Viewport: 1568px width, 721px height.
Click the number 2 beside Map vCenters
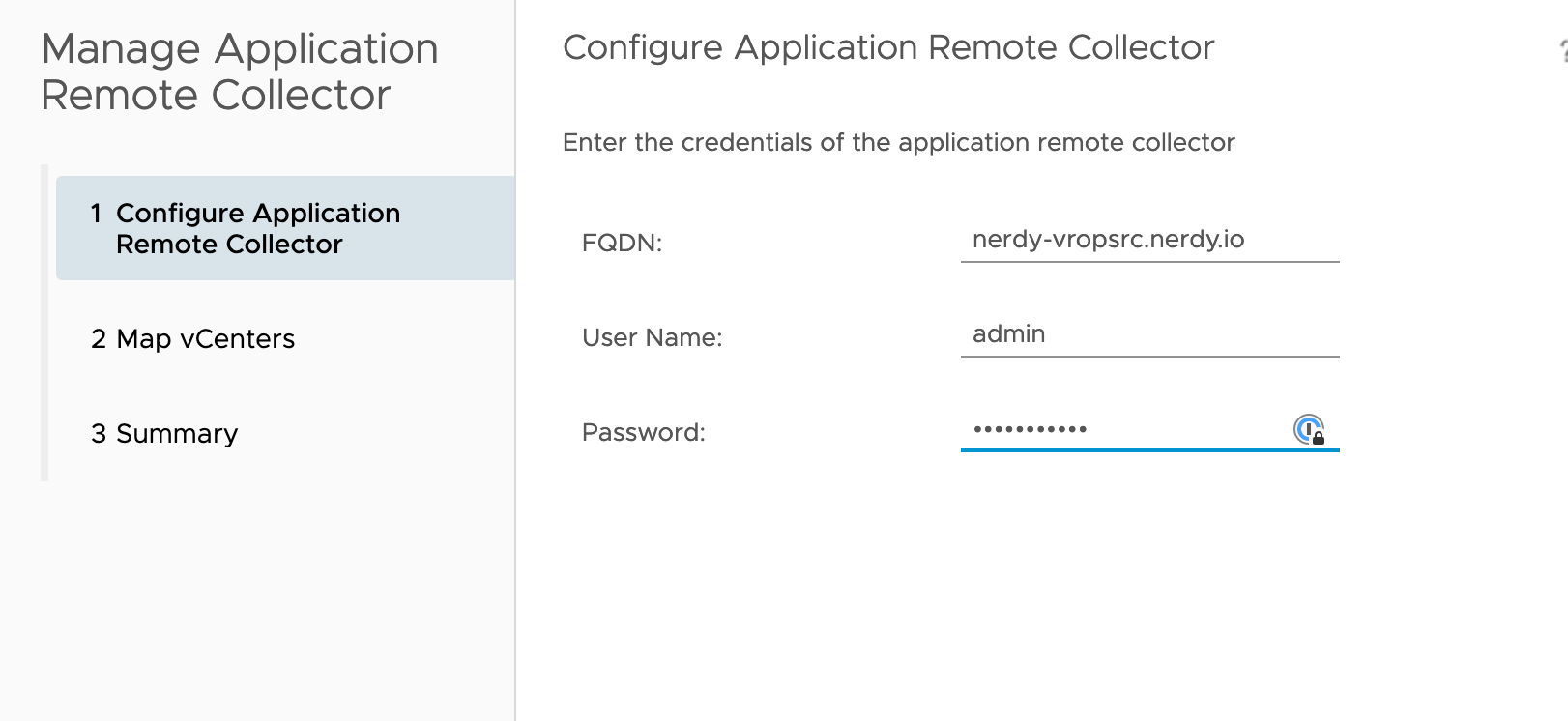[x=98, y=339]
